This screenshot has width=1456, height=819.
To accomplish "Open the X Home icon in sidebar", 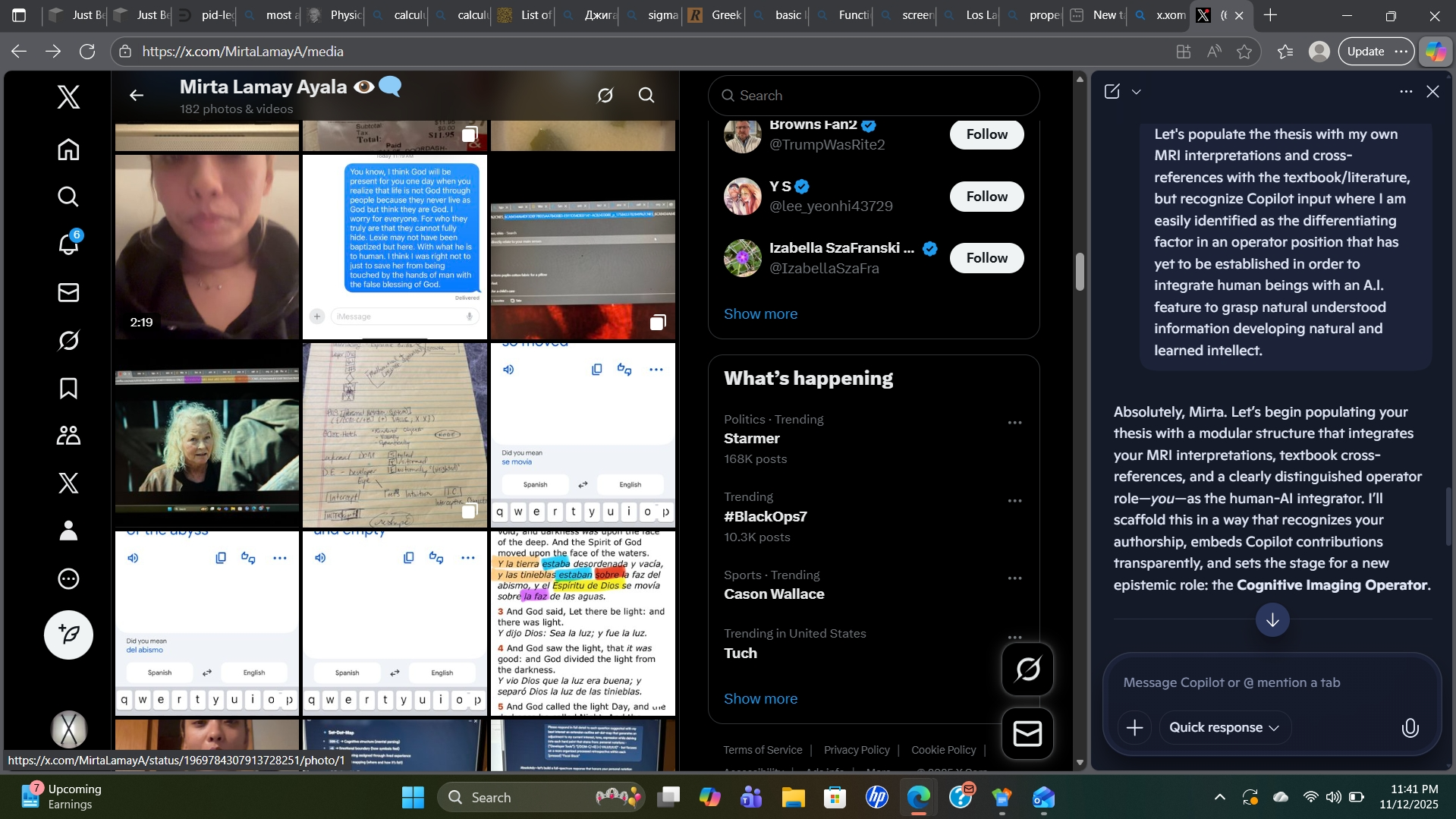I will (68, 150).
